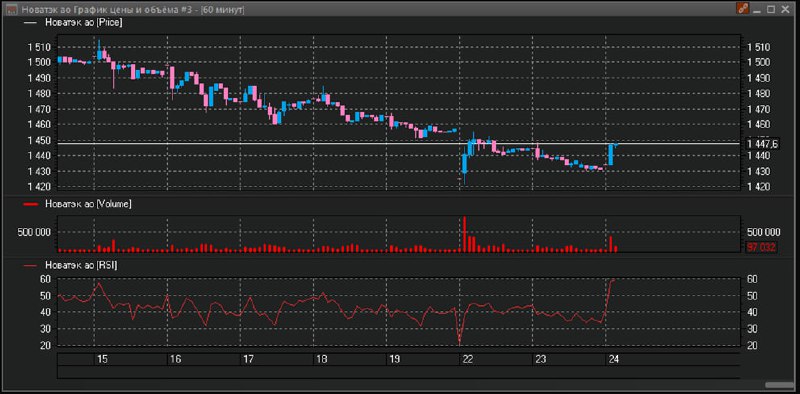Click 1 420 on the right price axis
This screenshot has height=394, width=800.
(x=758, y=187)
